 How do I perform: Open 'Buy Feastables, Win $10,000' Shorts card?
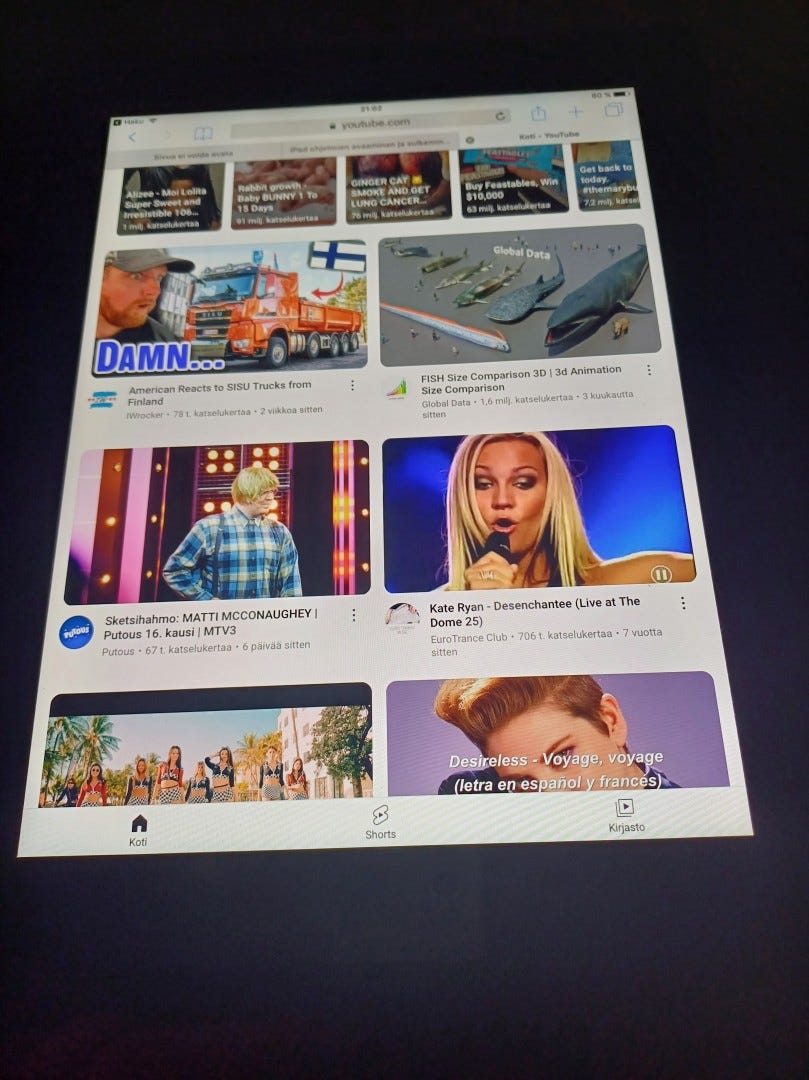[x=514, y=181]
